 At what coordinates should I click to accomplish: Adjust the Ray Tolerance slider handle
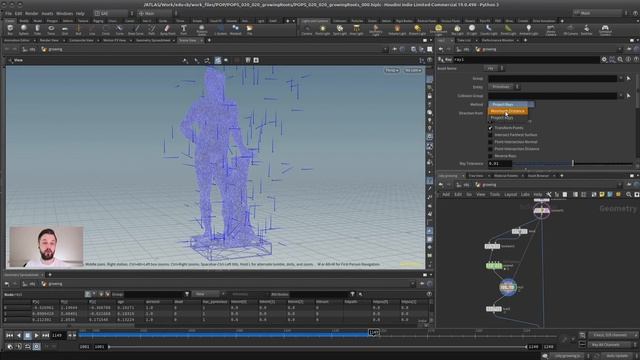coord(573,163)
